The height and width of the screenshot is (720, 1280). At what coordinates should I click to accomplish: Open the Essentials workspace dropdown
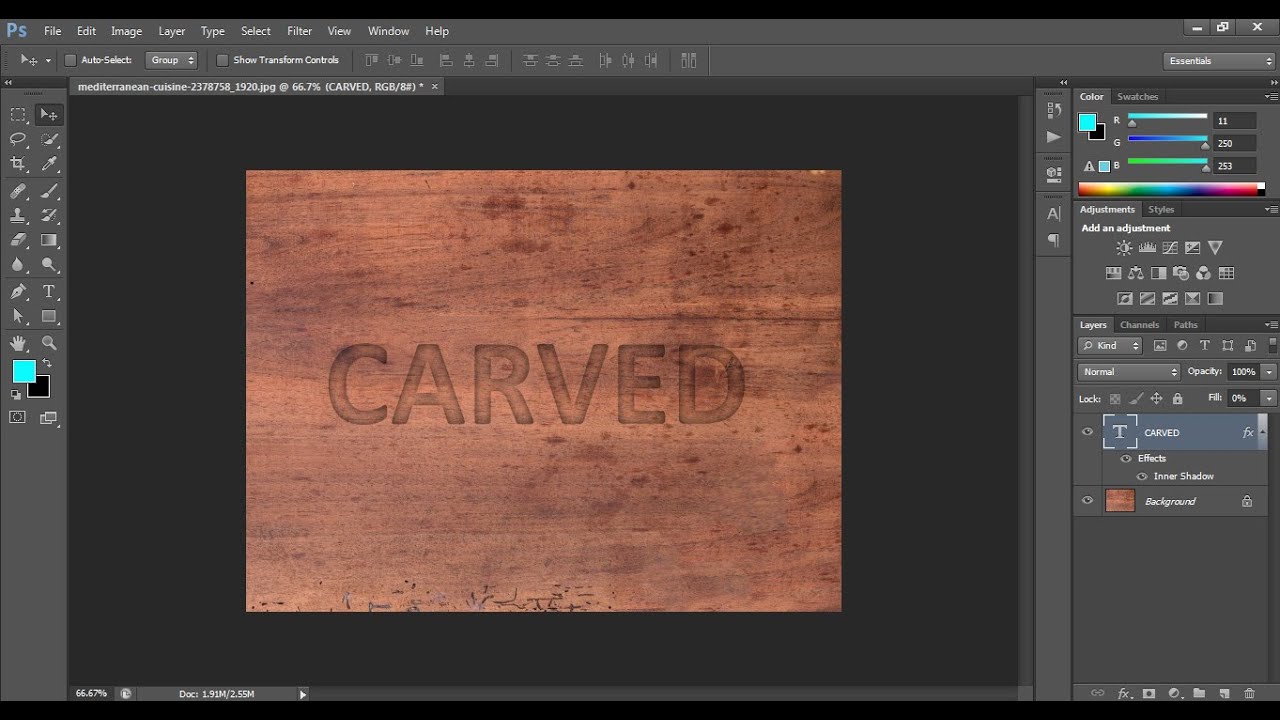[1219, 61]
